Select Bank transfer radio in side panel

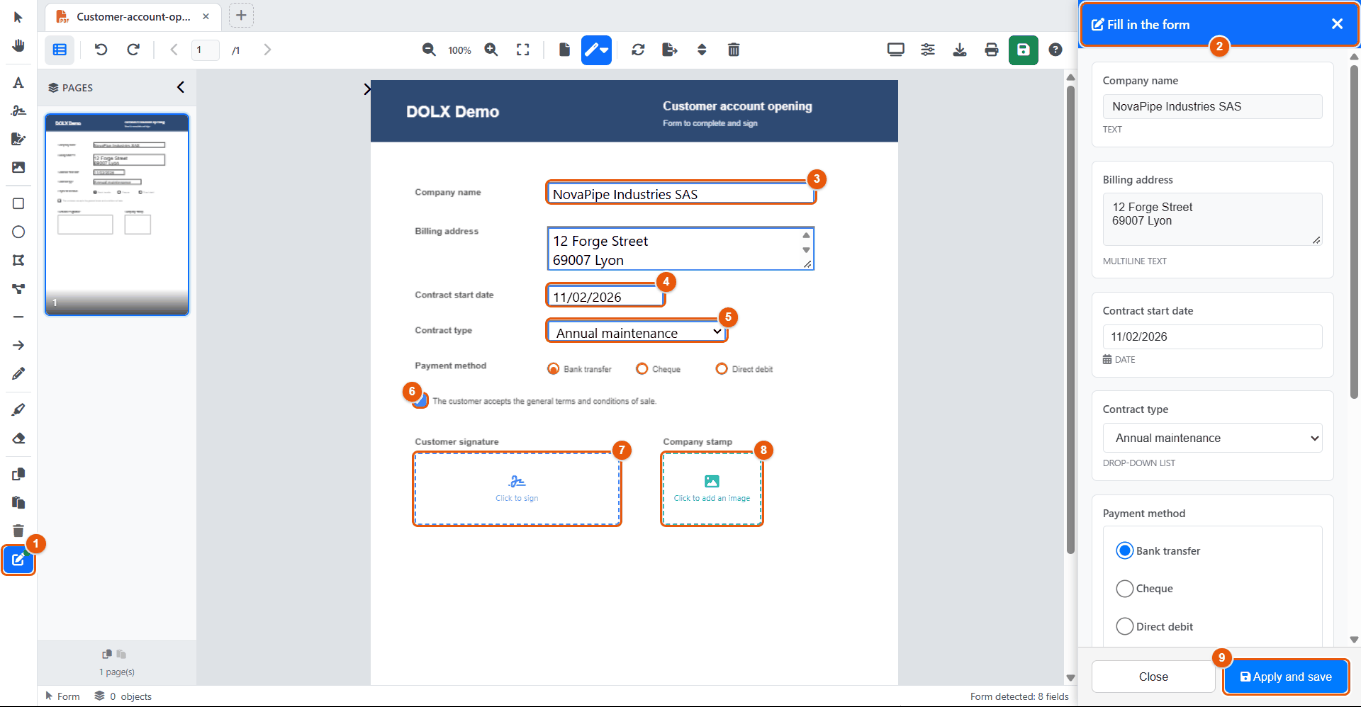pos(1125,551)
